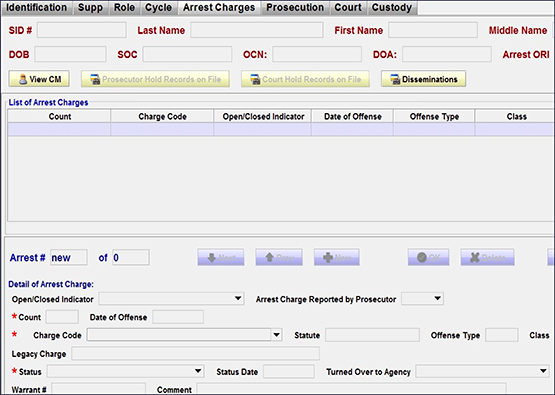The image size is (555, 395).
Task: Open the Disseminations button
Action: click(423, 79)
